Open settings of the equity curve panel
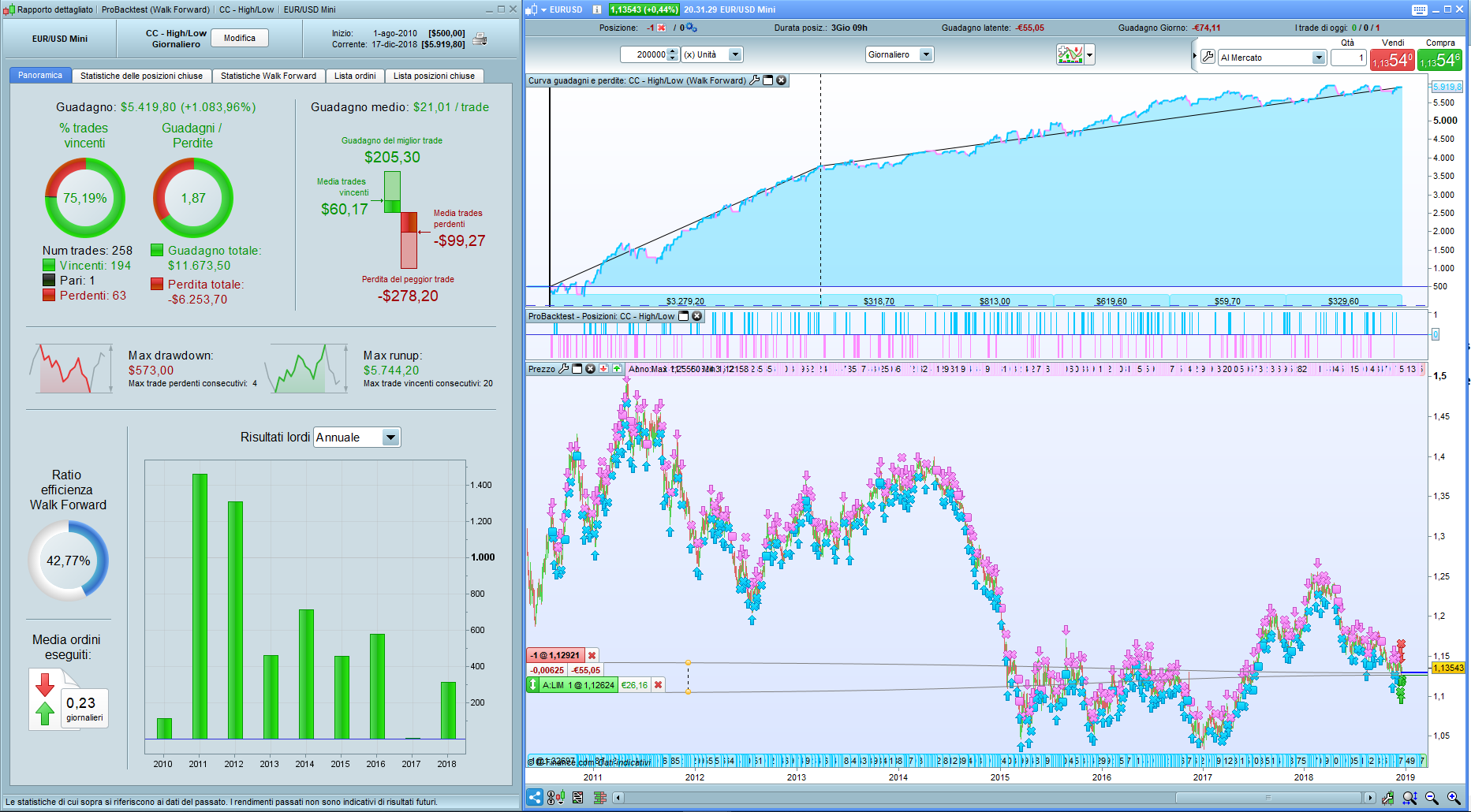The image size is (1471, 812). point(755,80)
